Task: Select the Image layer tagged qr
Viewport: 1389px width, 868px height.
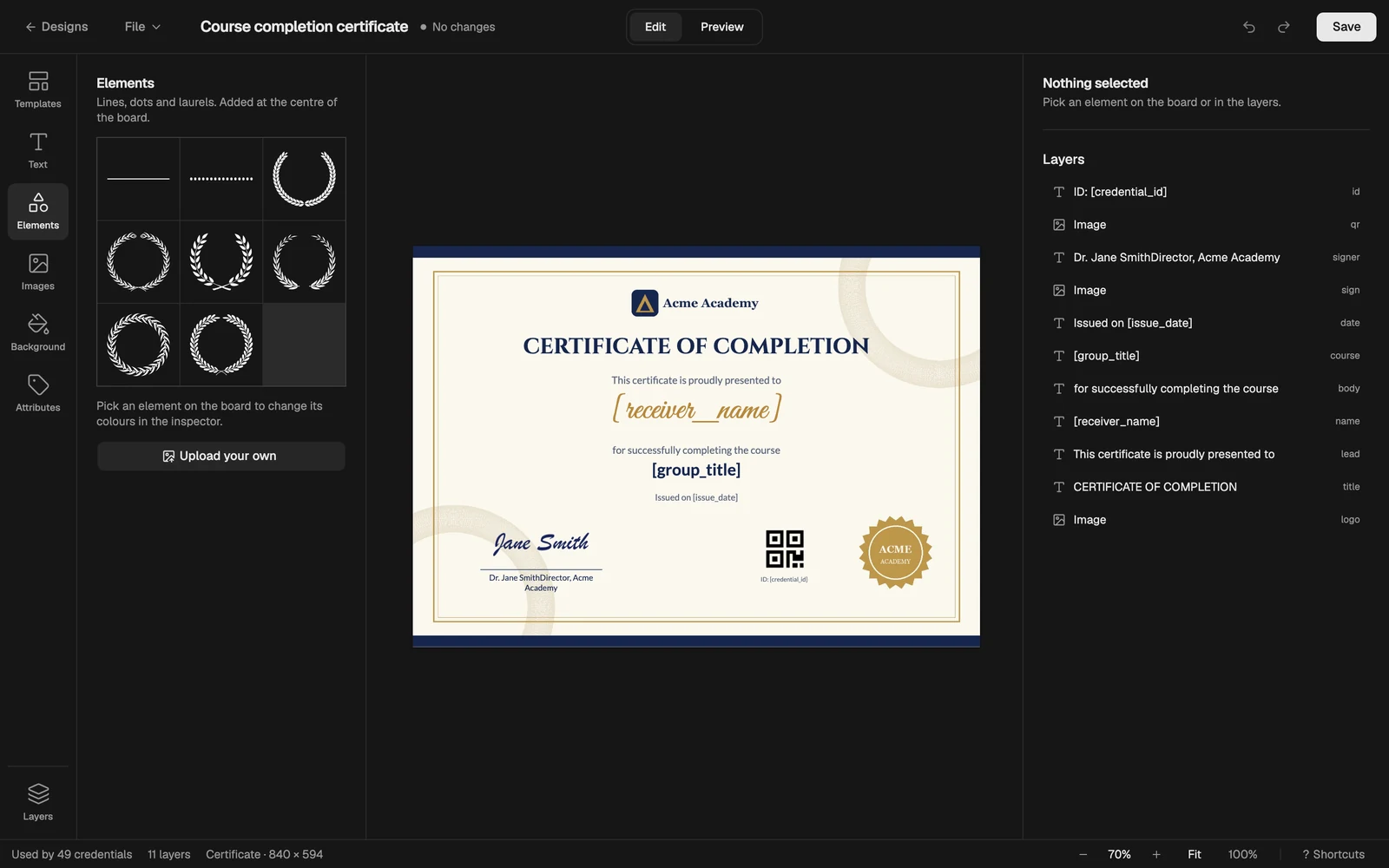Action: click(x=1206, y=225)
